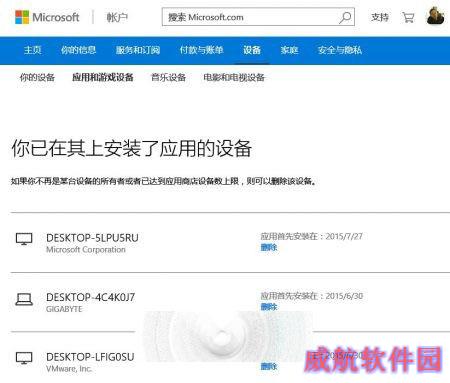The width and height of the screenshot is (450, 383).
Task: Click the GIGABYTE manufacturer text
Action: [64, 309]
